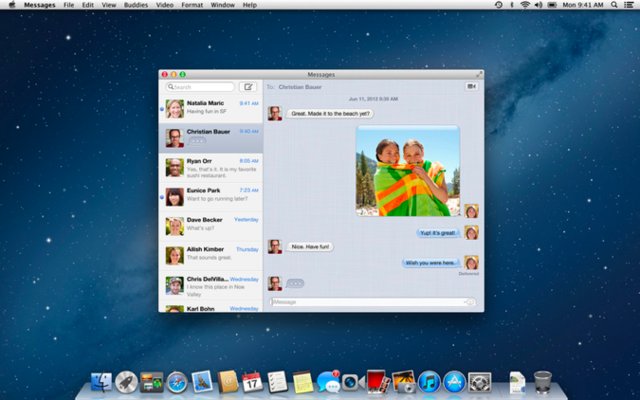Launch iTunes from the Dock
Screen dimensions: 640x400
tap(429, 382)
